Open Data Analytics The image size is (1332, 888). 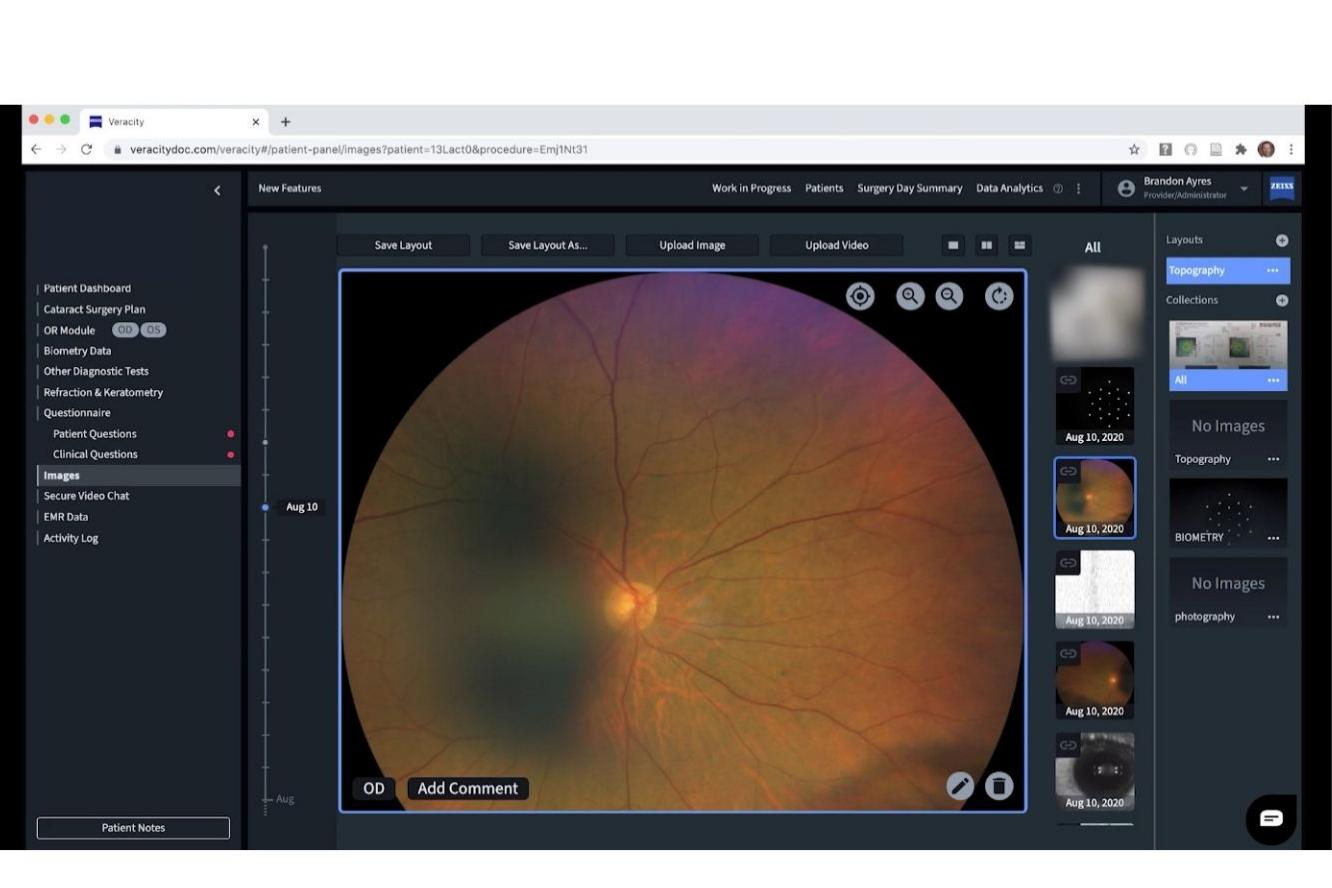click(x=1009, y=188)
